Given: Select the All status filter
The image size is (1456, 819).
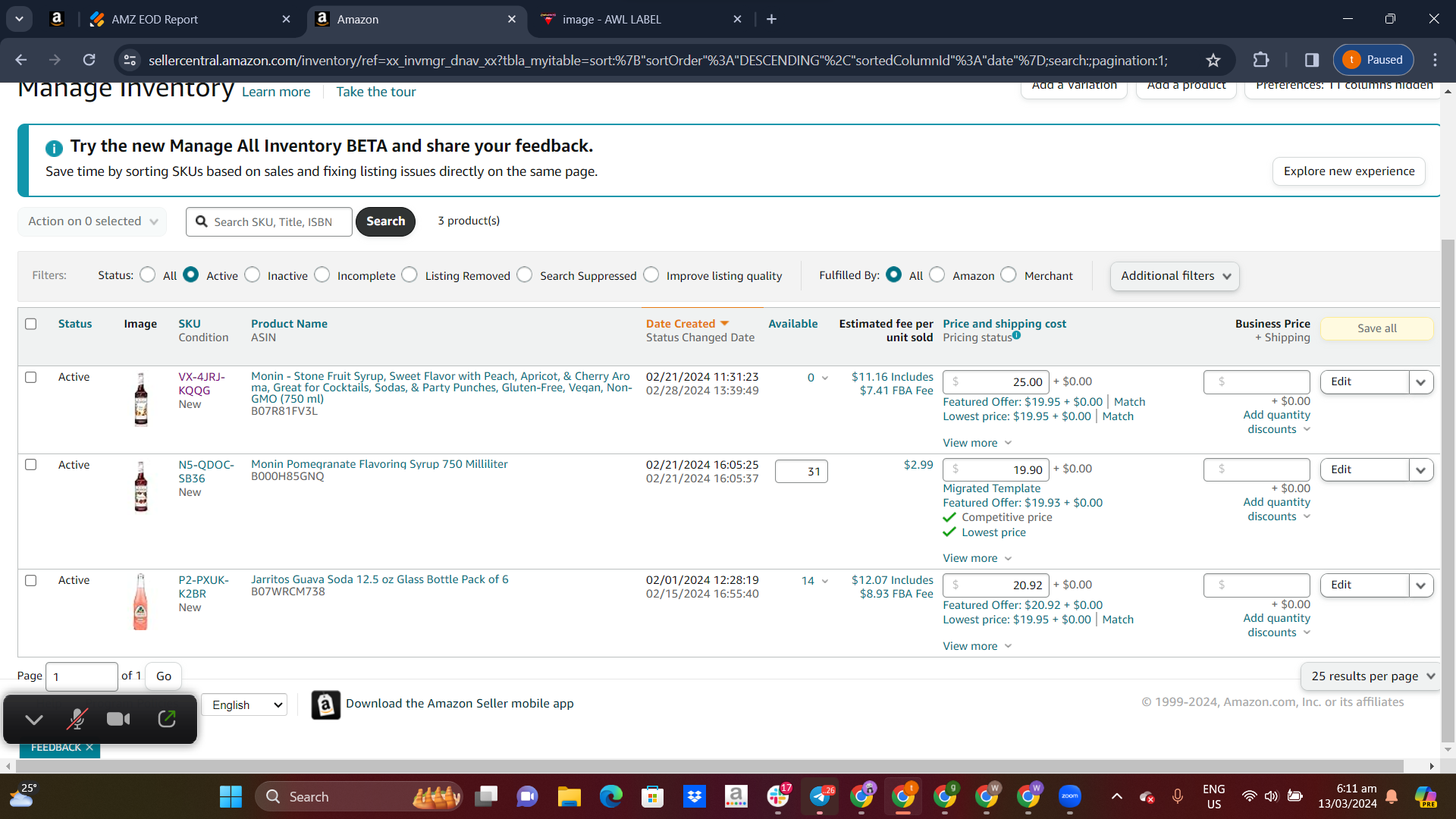Looking at the screenshot, I should click(x=148, y=275).
